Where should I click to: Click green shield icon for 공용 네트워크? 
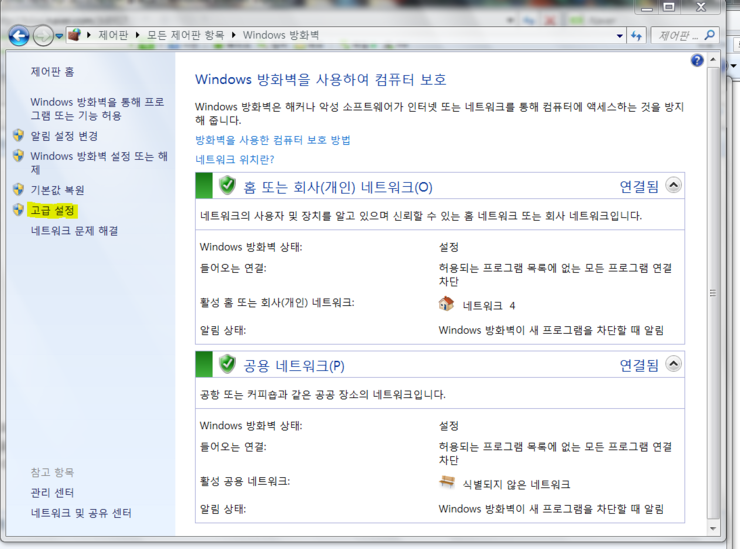227,364
